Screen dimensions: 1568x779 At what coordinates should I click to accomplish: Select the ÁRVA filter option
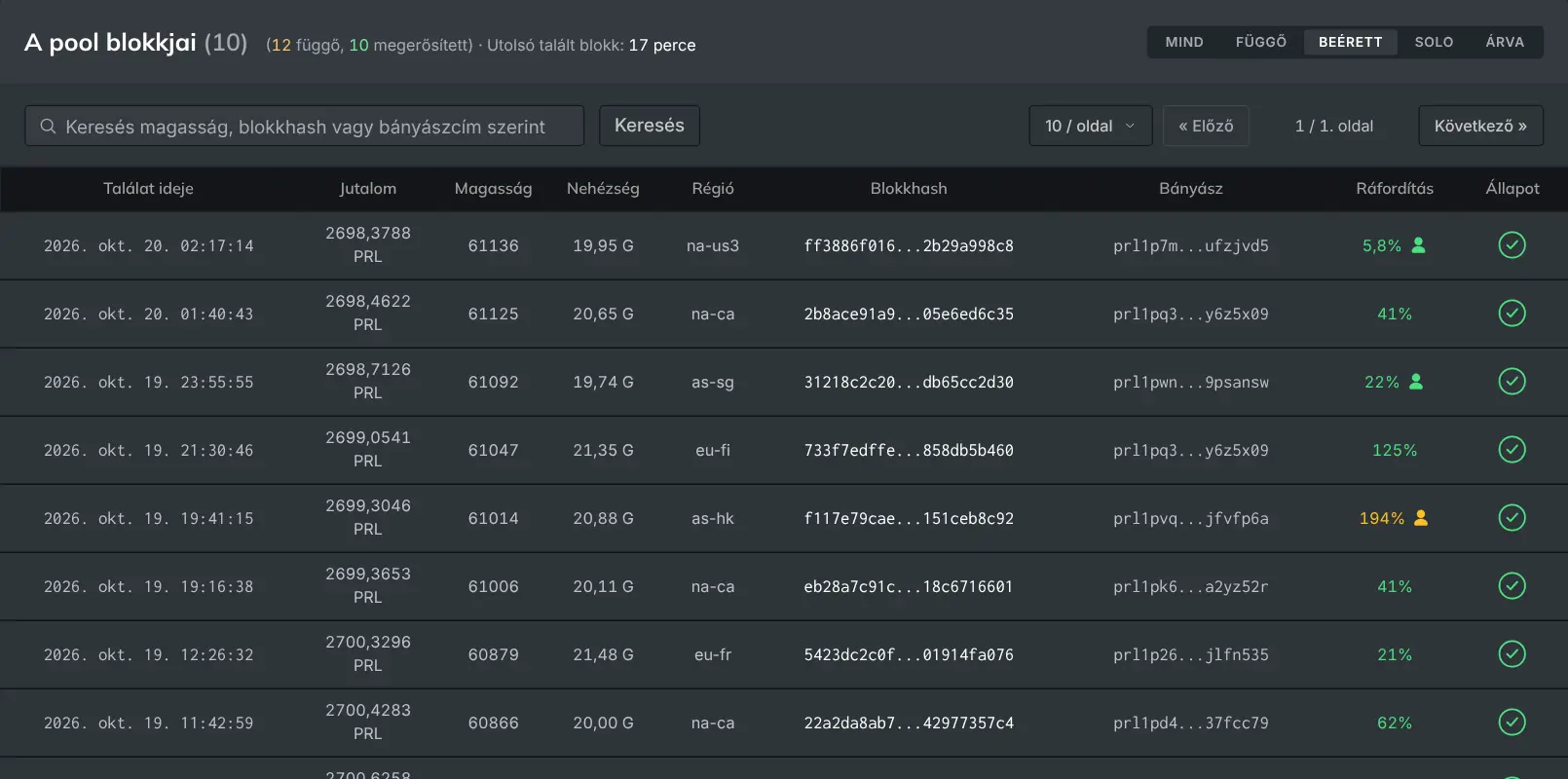(x=1505, y=42)
